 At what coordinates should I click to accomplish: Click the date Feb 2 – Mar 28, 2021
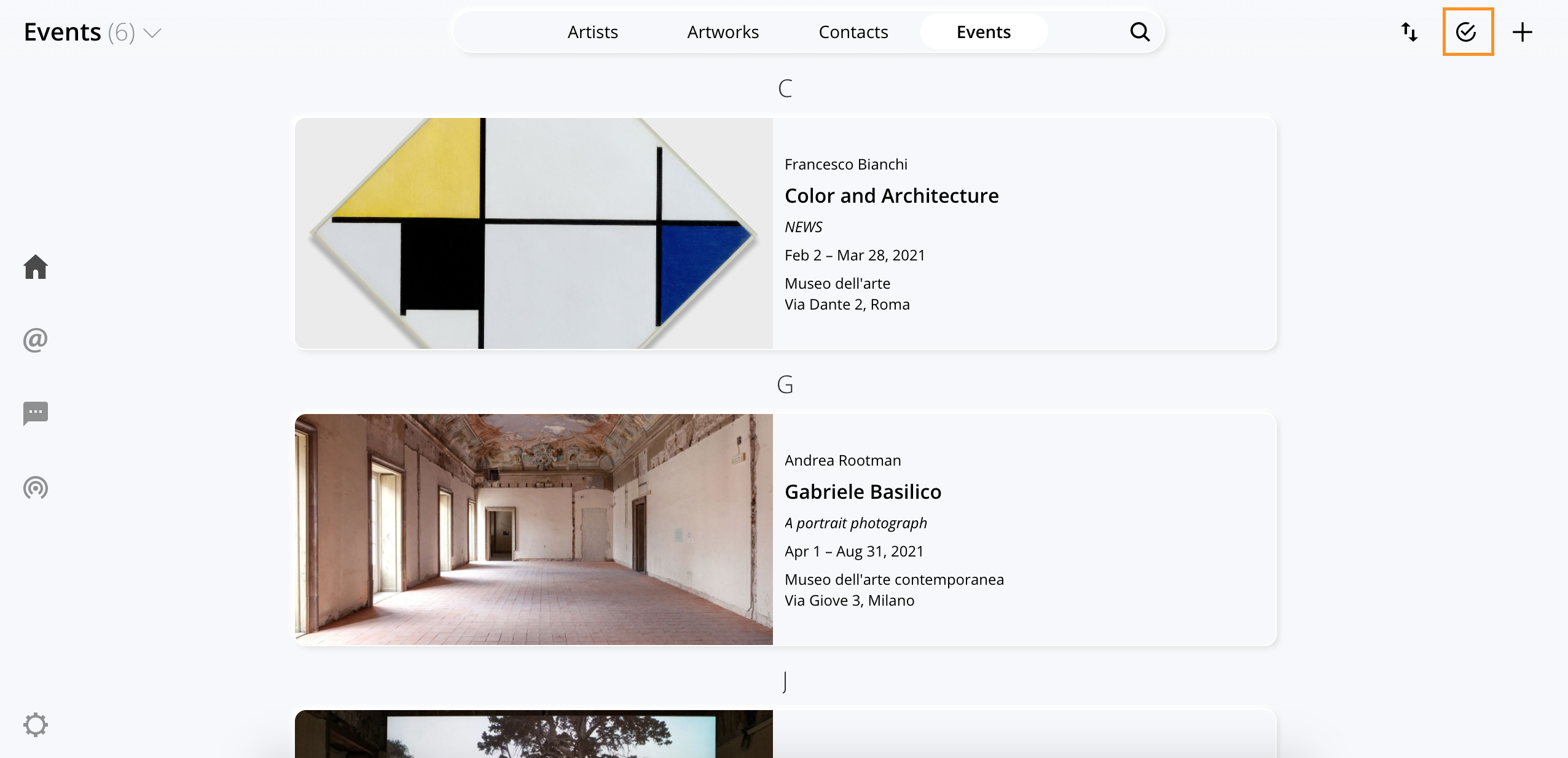(855, 255)
